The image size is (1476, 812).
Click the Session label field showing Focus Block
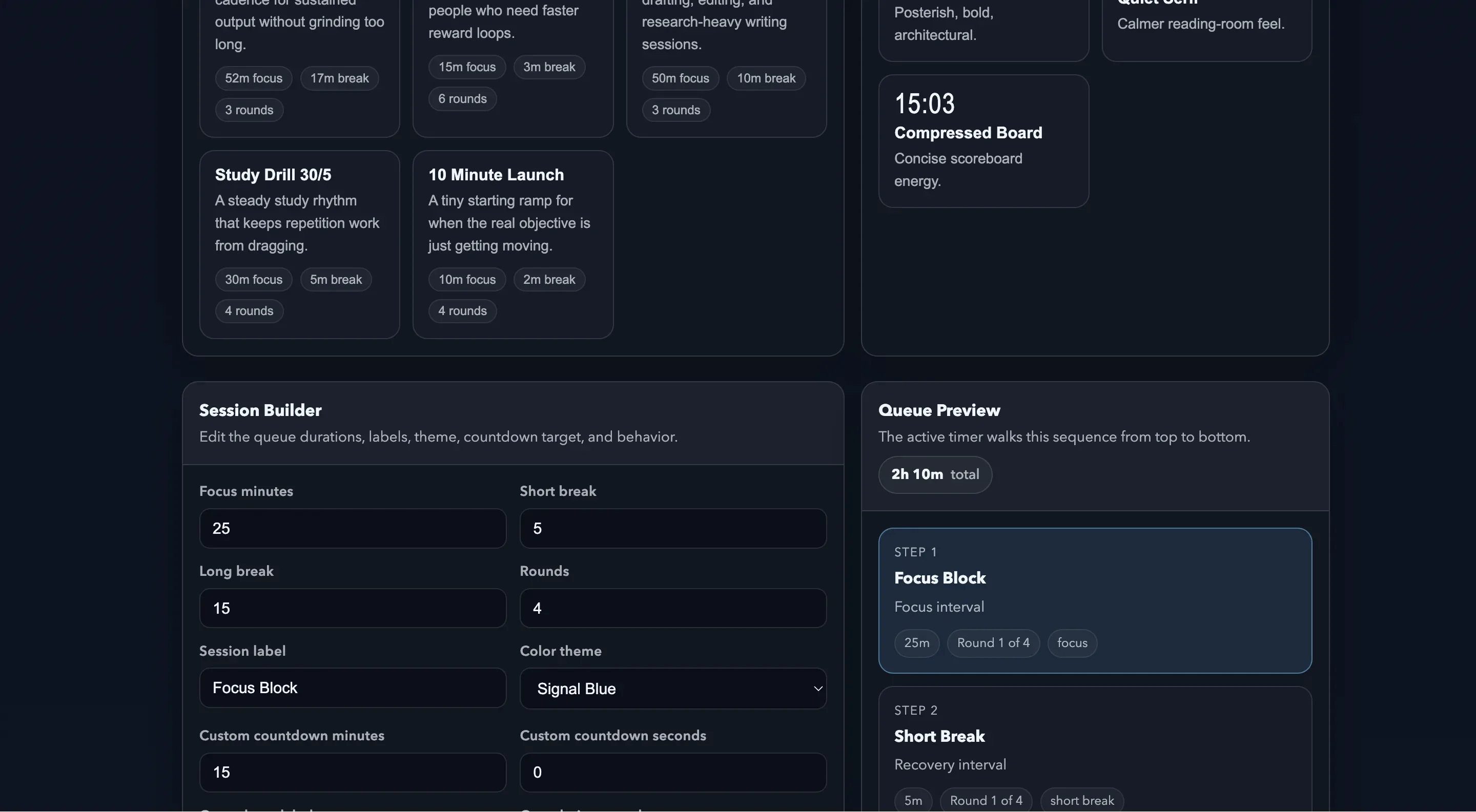pyautogui.click(x=353, y=687)
